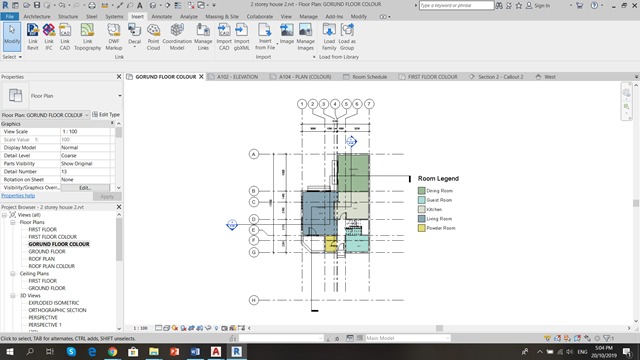Open the File menu

pyautogui.click(x=9, y=16)
